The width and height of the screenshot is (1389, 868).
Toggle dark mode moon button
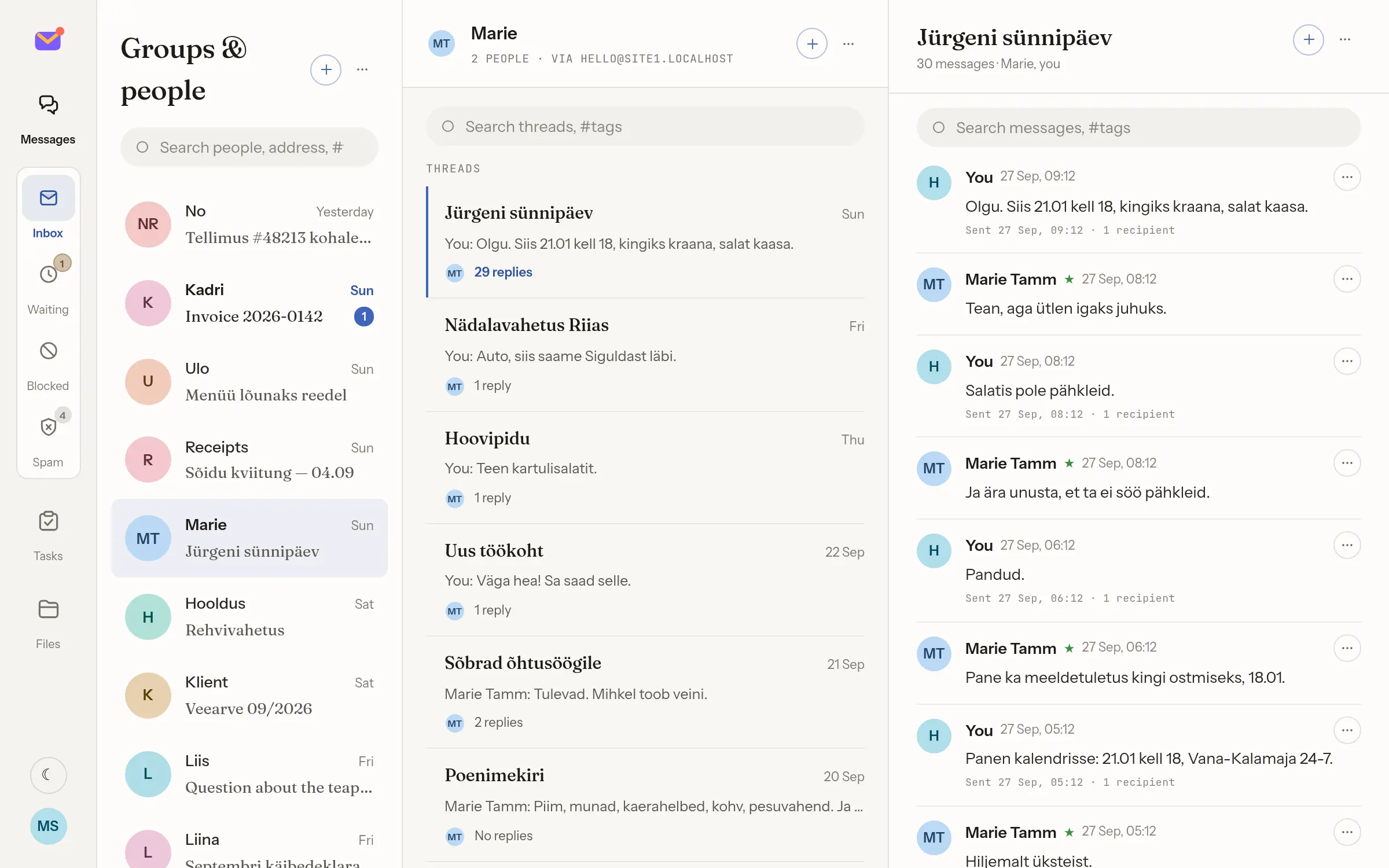click(48, 775)
